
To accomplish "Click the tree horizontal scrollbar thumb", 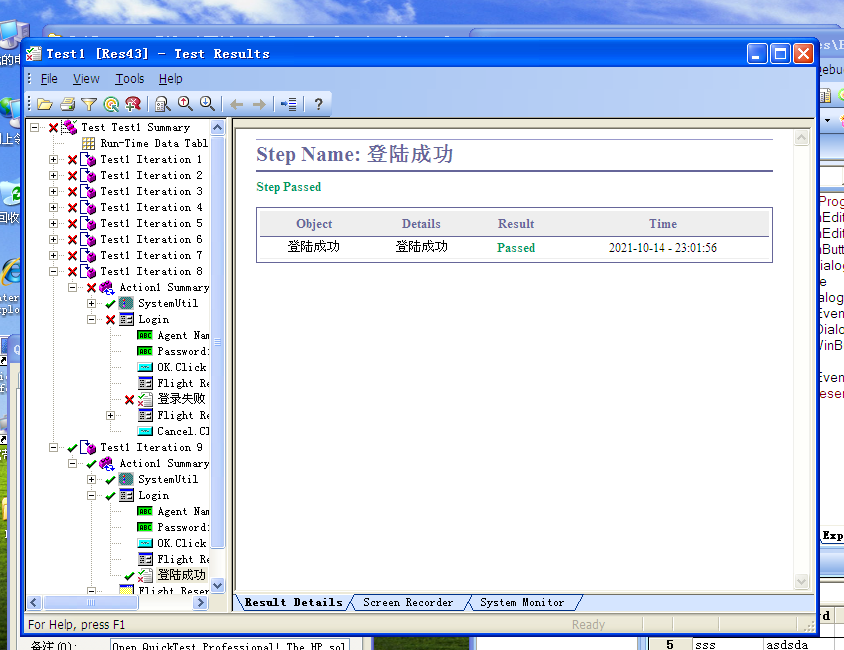I will point(90,603).
